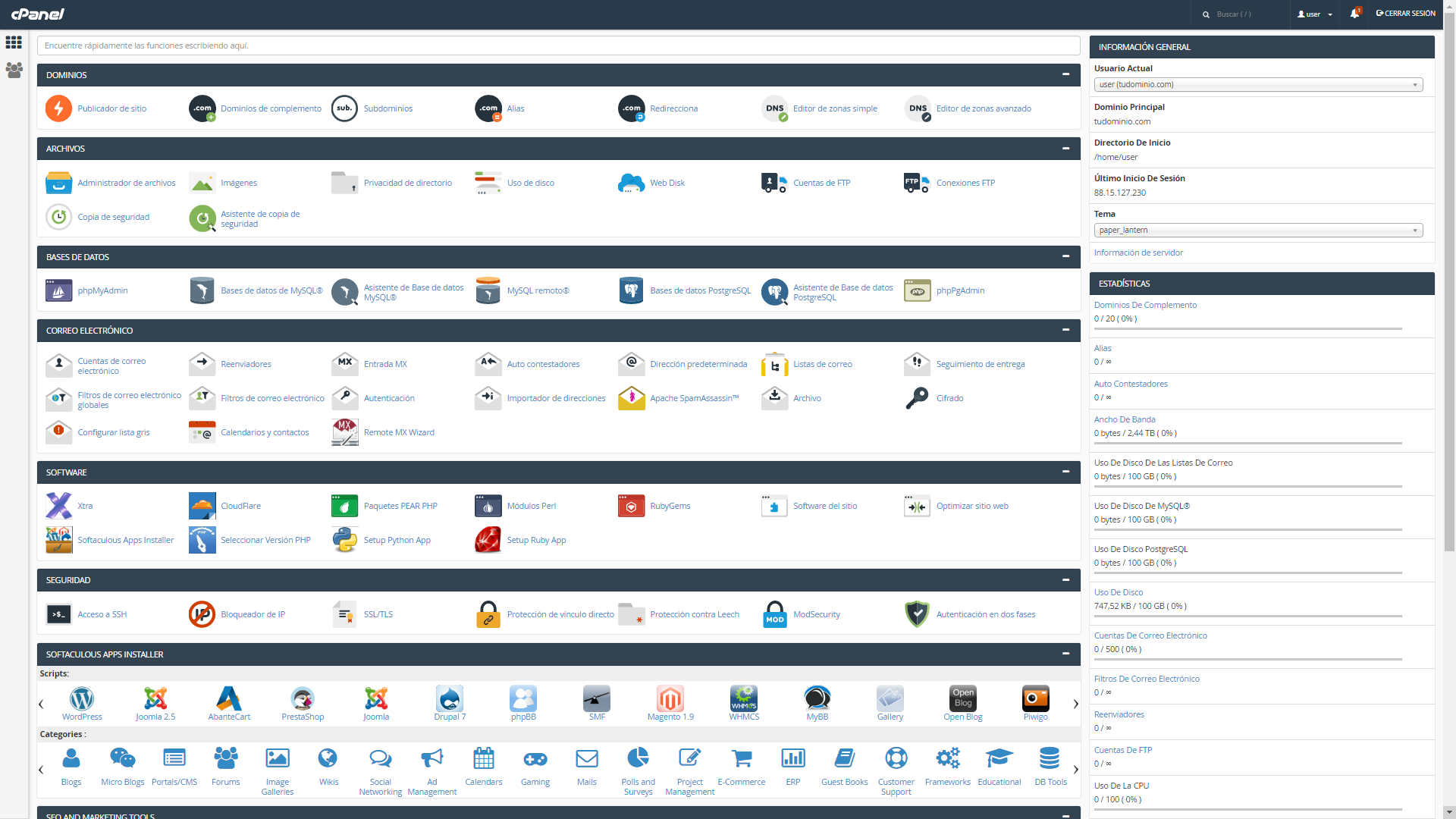Viewport: 1456px width, 819px height.
Task: Click the Bloqueador de IP icon
Action: click(x=202, y=614)
